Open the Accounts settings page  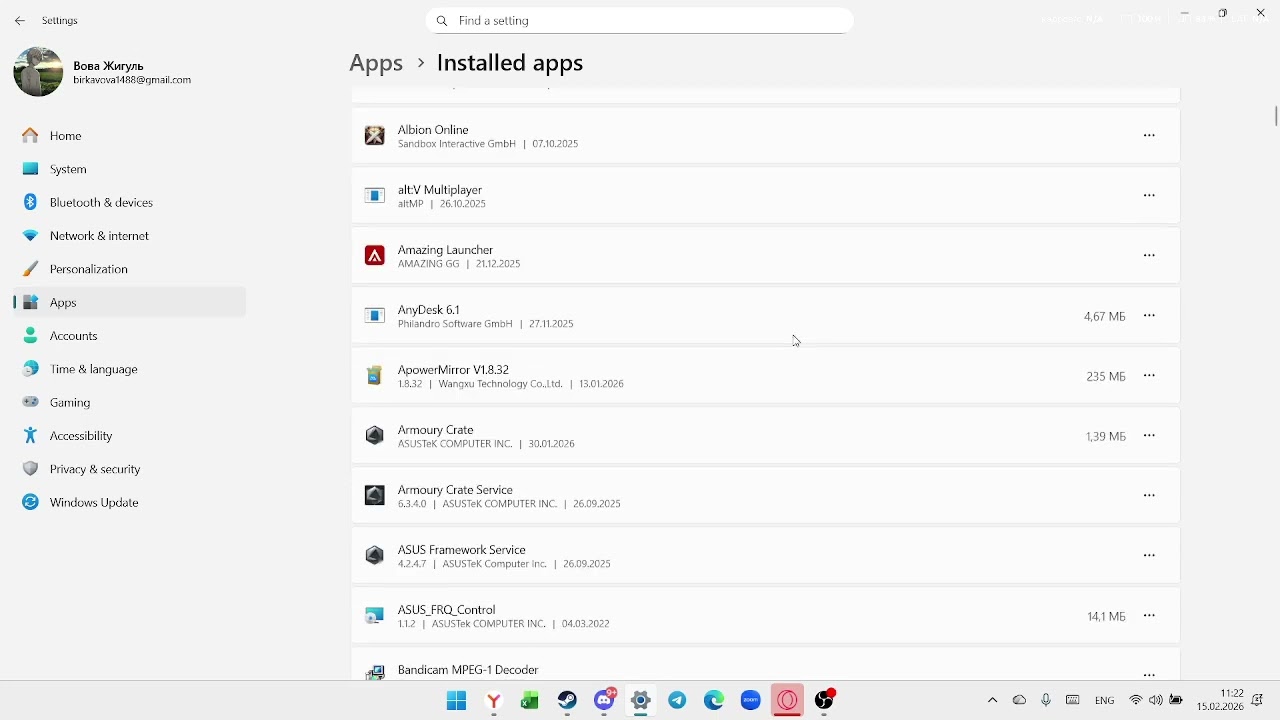130,336
